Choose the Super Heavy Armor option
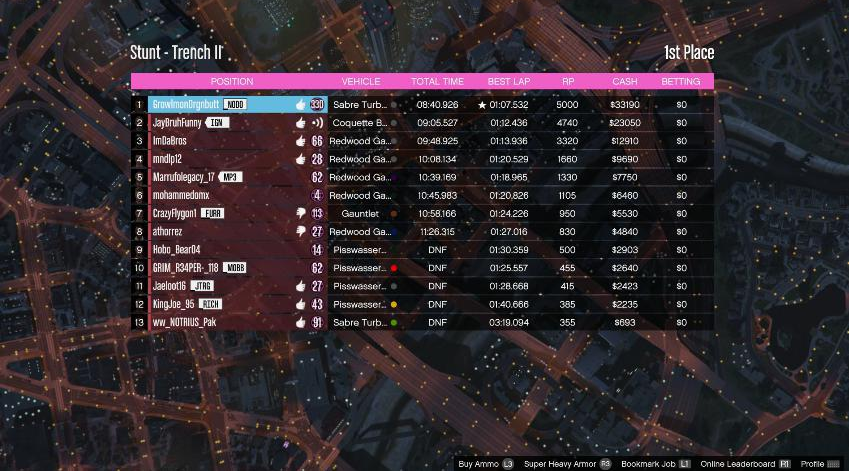849x471 pixels. 560,464
